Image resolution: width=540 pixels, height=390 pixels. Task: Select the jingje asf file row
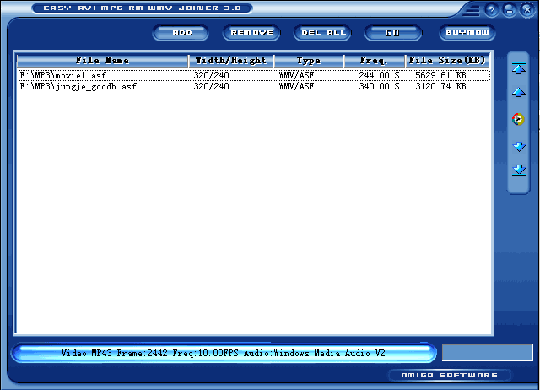254,86
